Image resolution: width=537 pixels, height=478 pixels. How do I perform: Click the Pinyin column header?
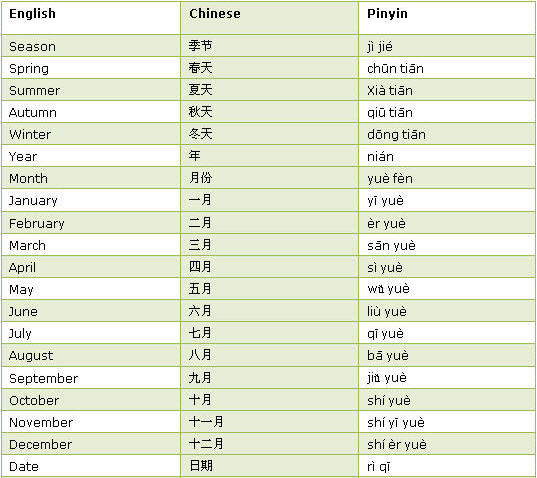[387, 14]
